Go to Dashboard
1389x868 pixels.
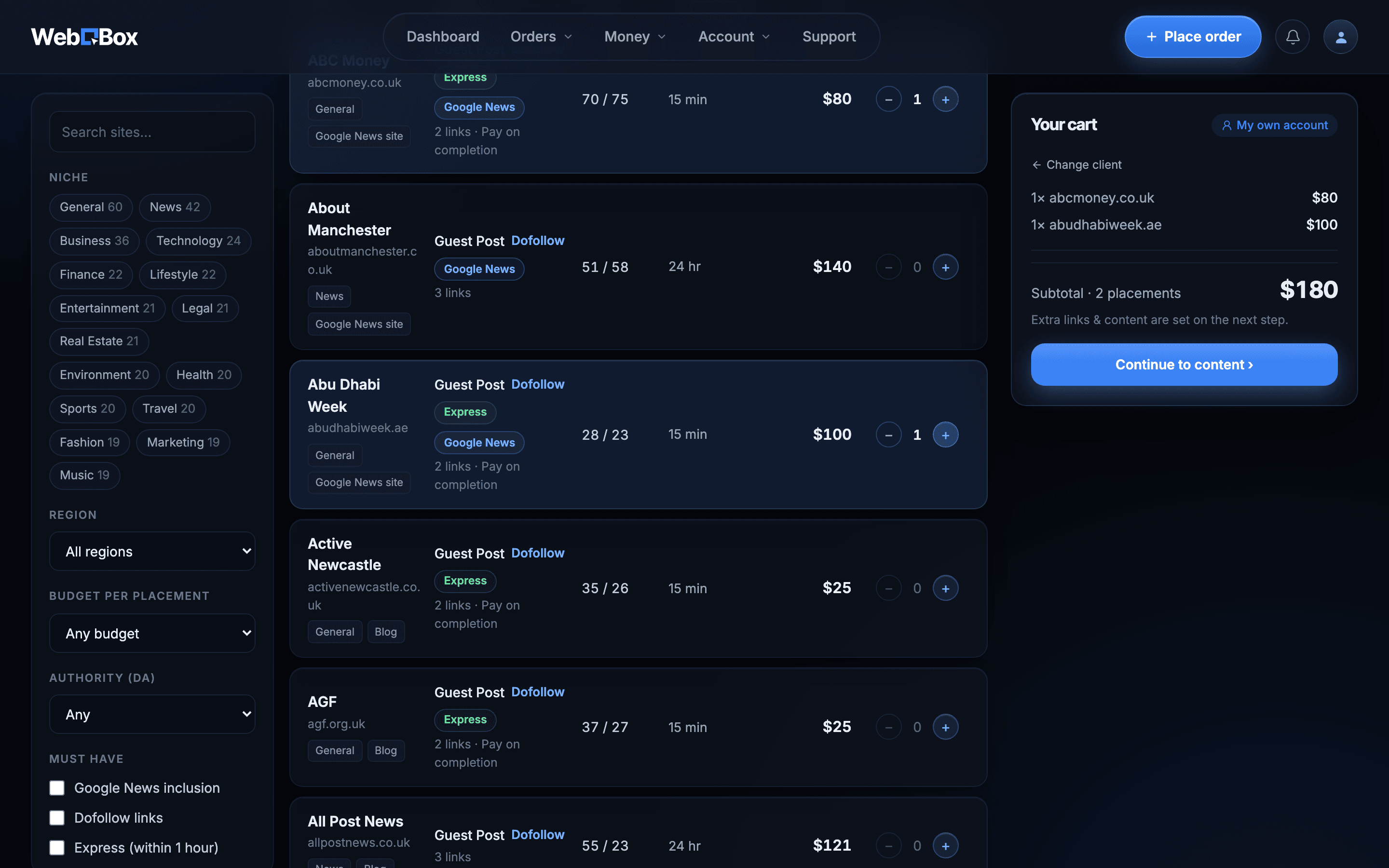(443, 37)
